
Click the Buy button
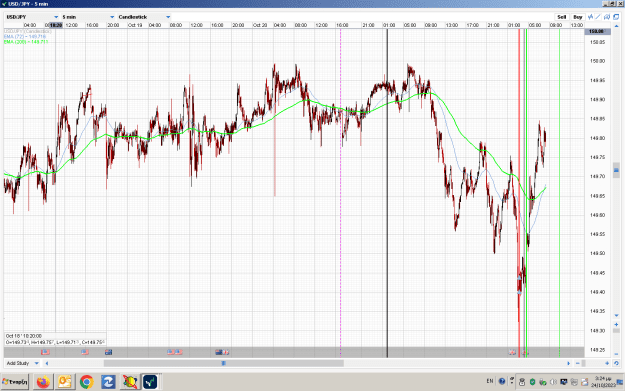coord(578,17)
